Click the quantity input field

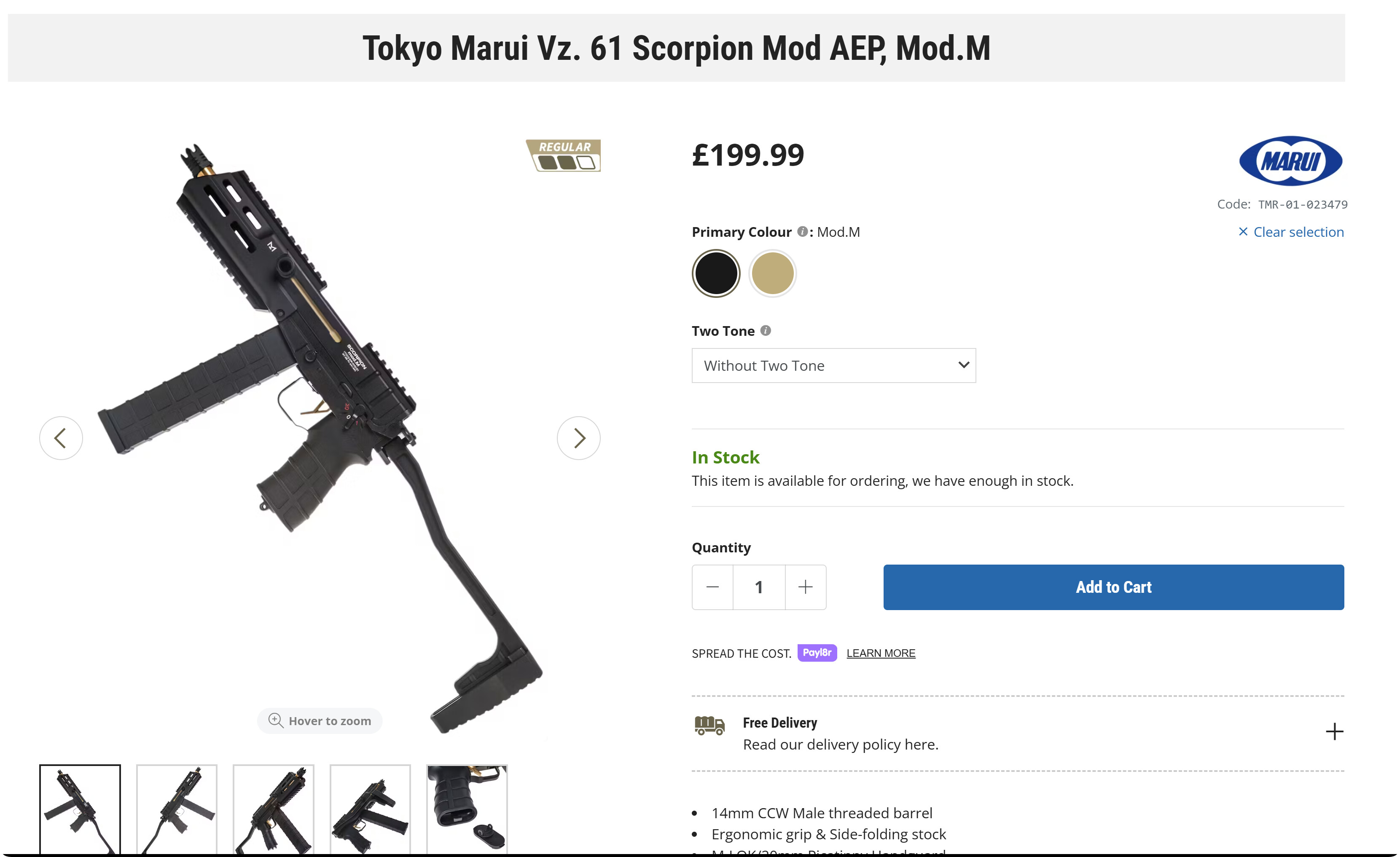point(758,587)
